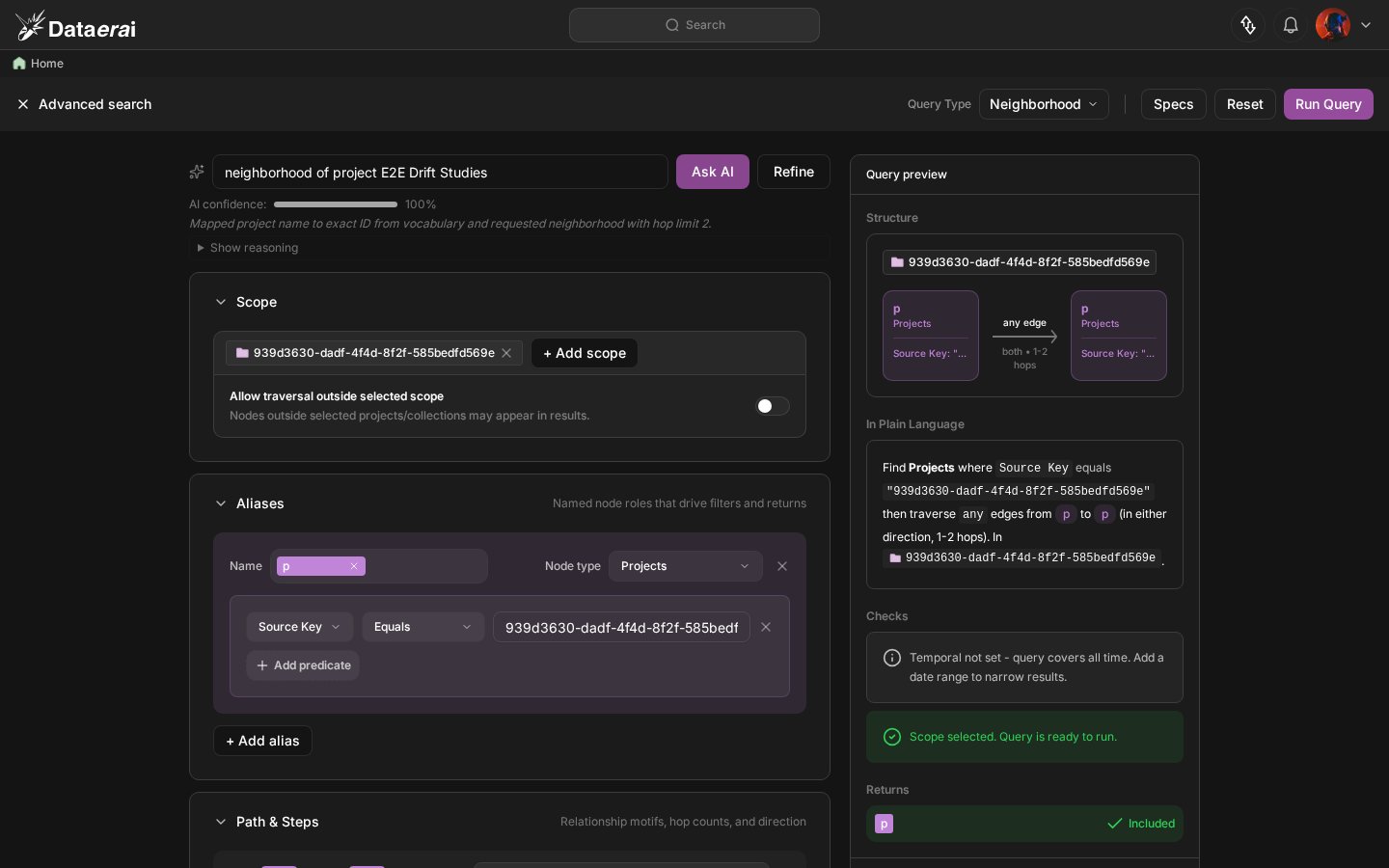Collapse the Aliases section

[221, 503]
